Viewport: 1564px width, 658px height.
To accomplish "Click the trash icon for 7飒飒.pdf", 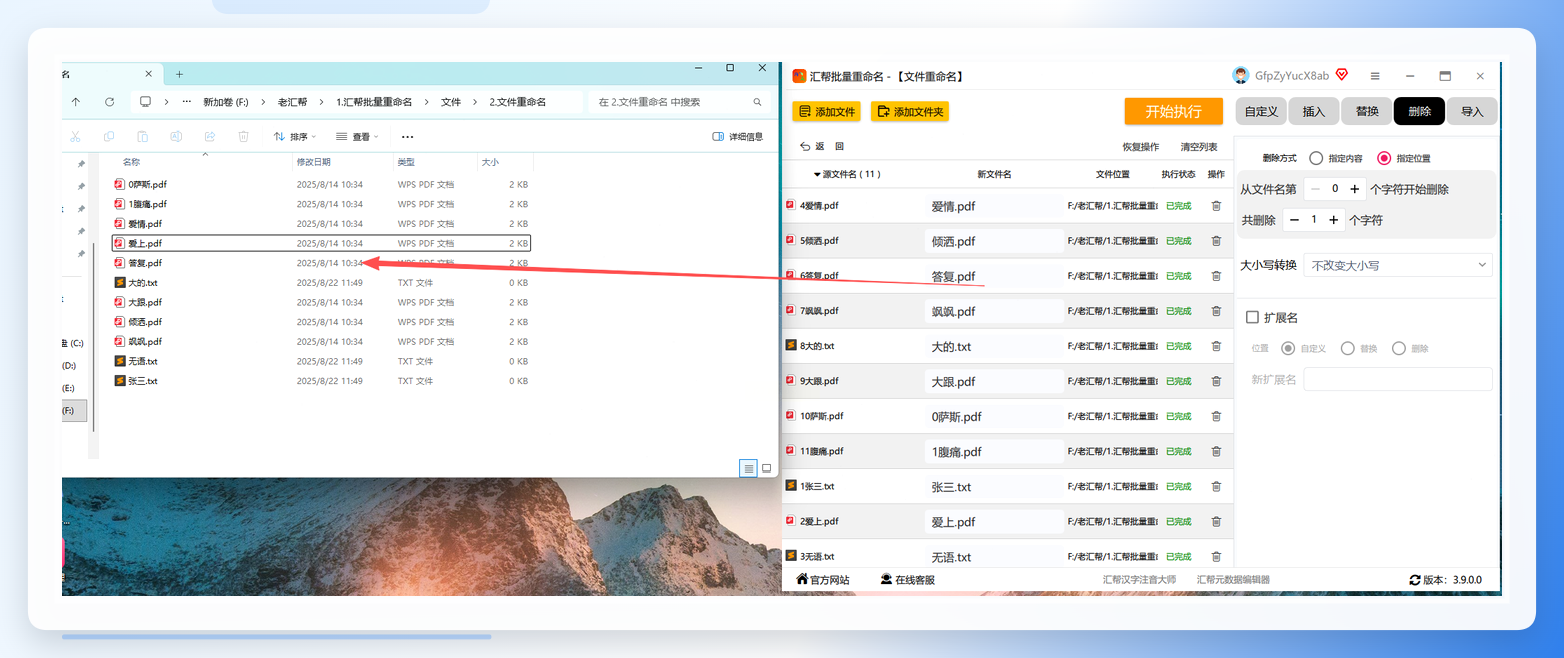I will [1216, 311].
